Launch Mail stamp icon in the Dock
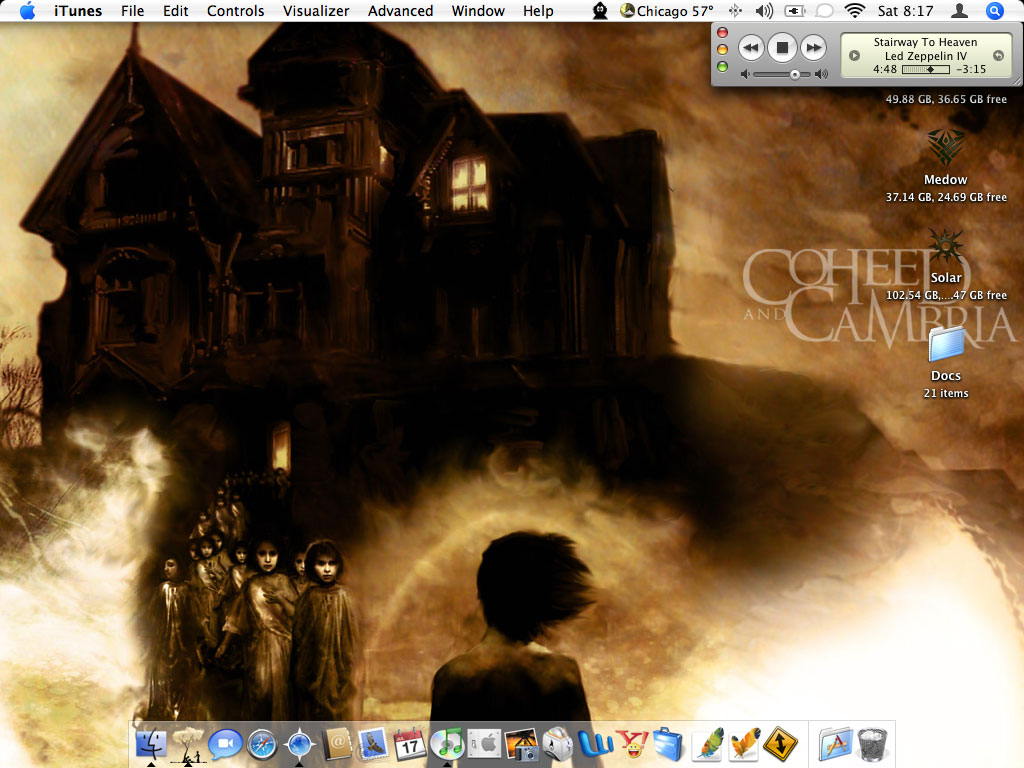 (373, 744)
